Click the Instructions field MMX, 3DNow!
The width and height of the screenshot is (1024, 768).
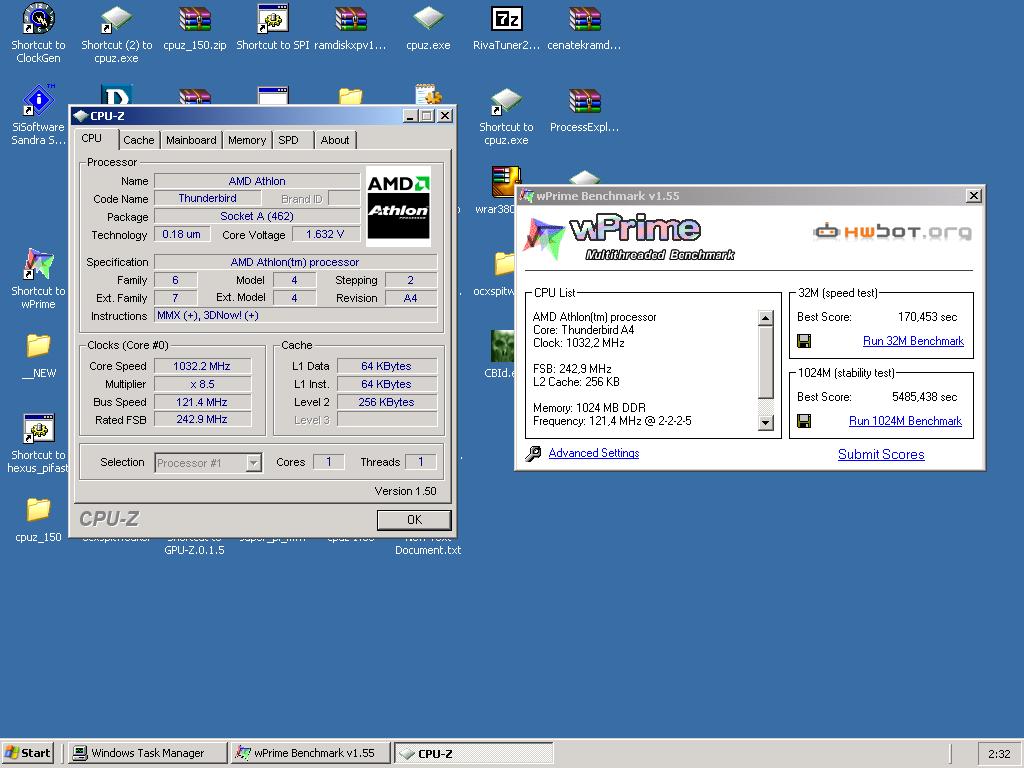[296, 315]
